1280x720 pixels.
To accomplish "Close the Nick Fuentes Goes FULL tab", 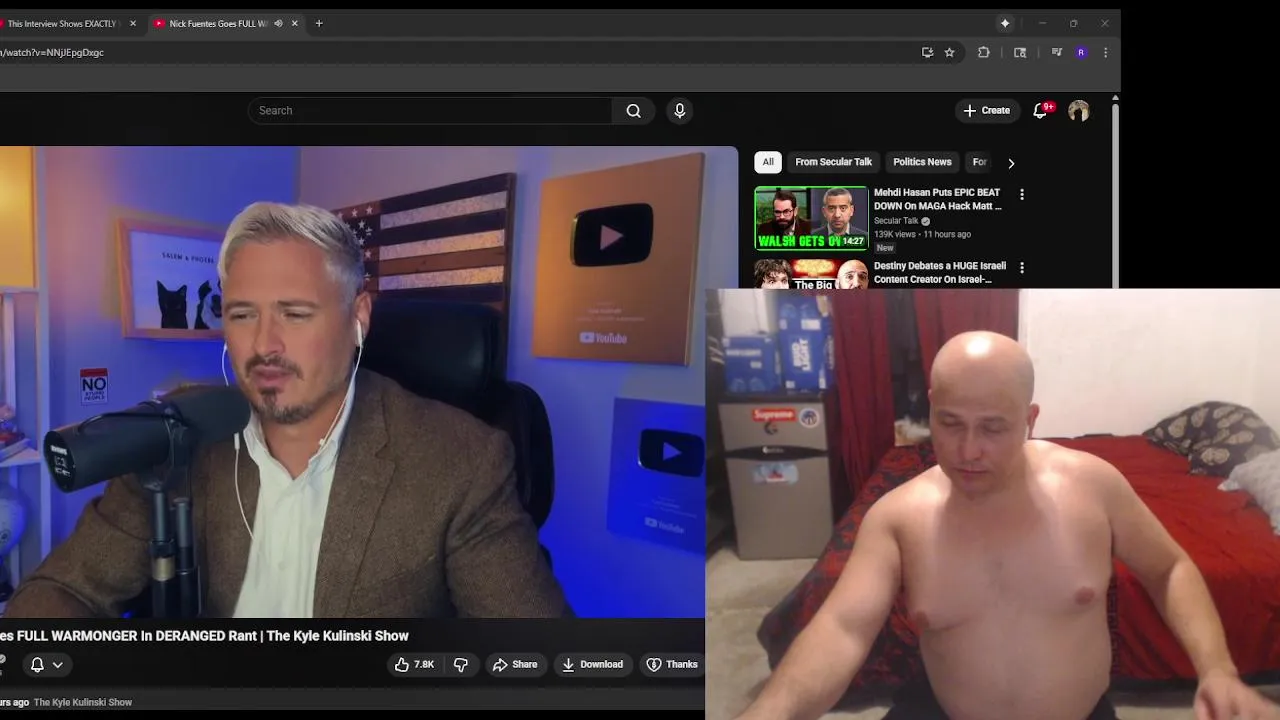I will tap(294, 23).
